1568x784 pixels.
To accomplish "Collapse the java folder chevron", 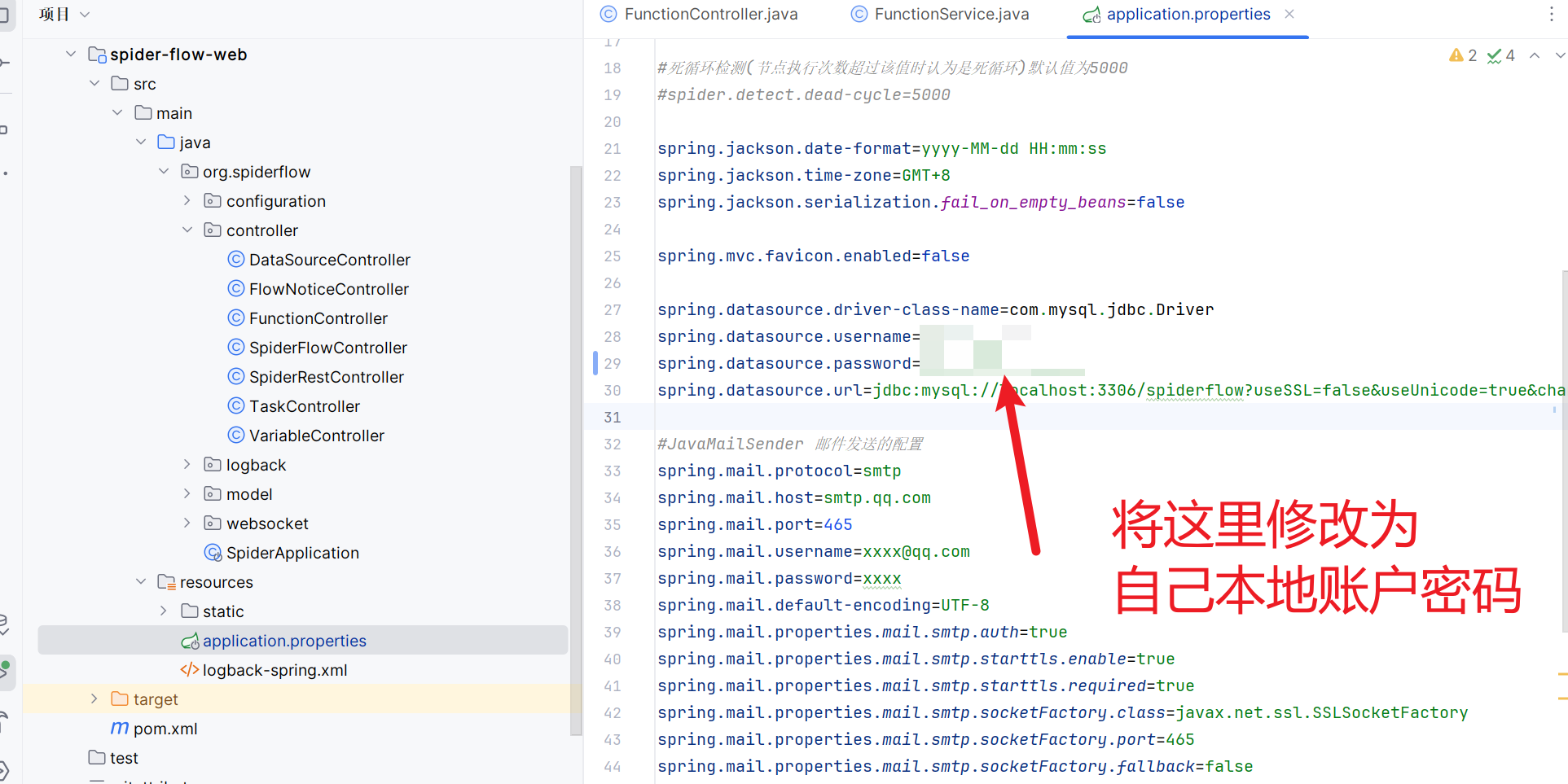I will [x=141, y=142].
